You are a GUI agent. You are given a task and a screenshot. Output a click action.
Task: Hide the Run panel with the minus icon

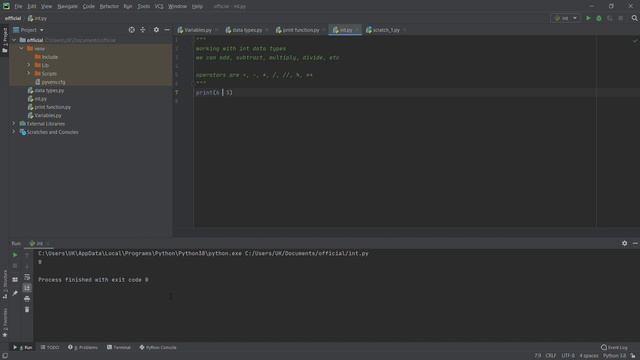tap(636, 243)
